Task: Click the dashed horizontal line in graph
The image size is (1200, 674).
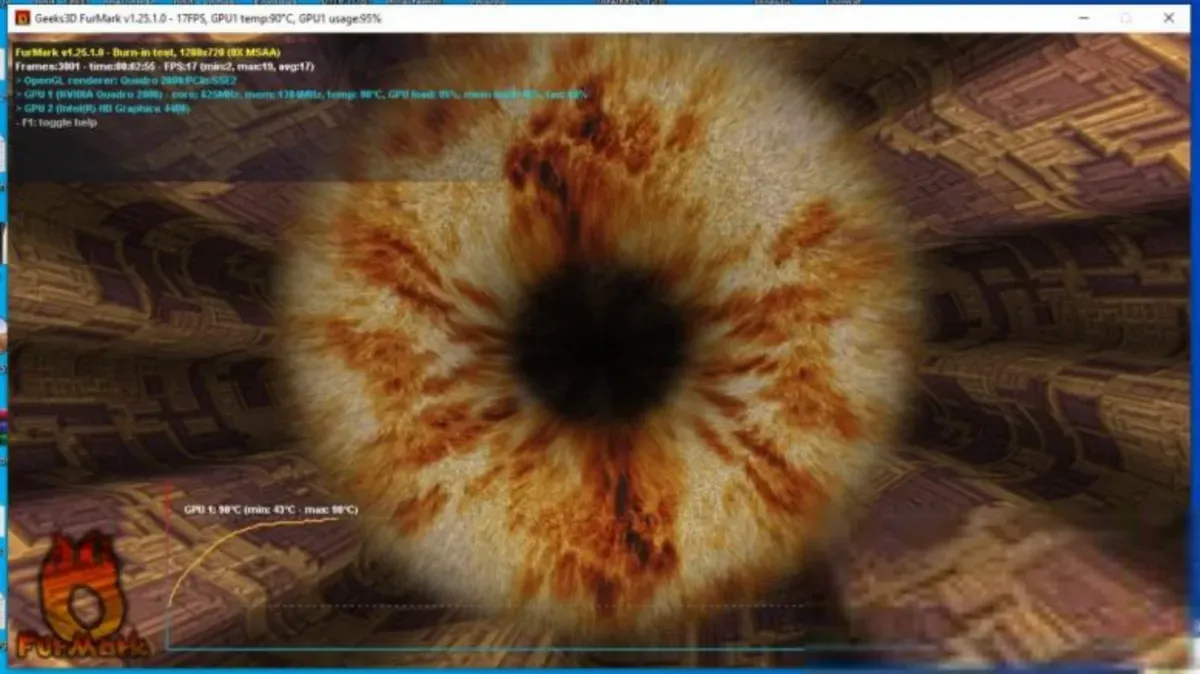Action: (500, 605)
